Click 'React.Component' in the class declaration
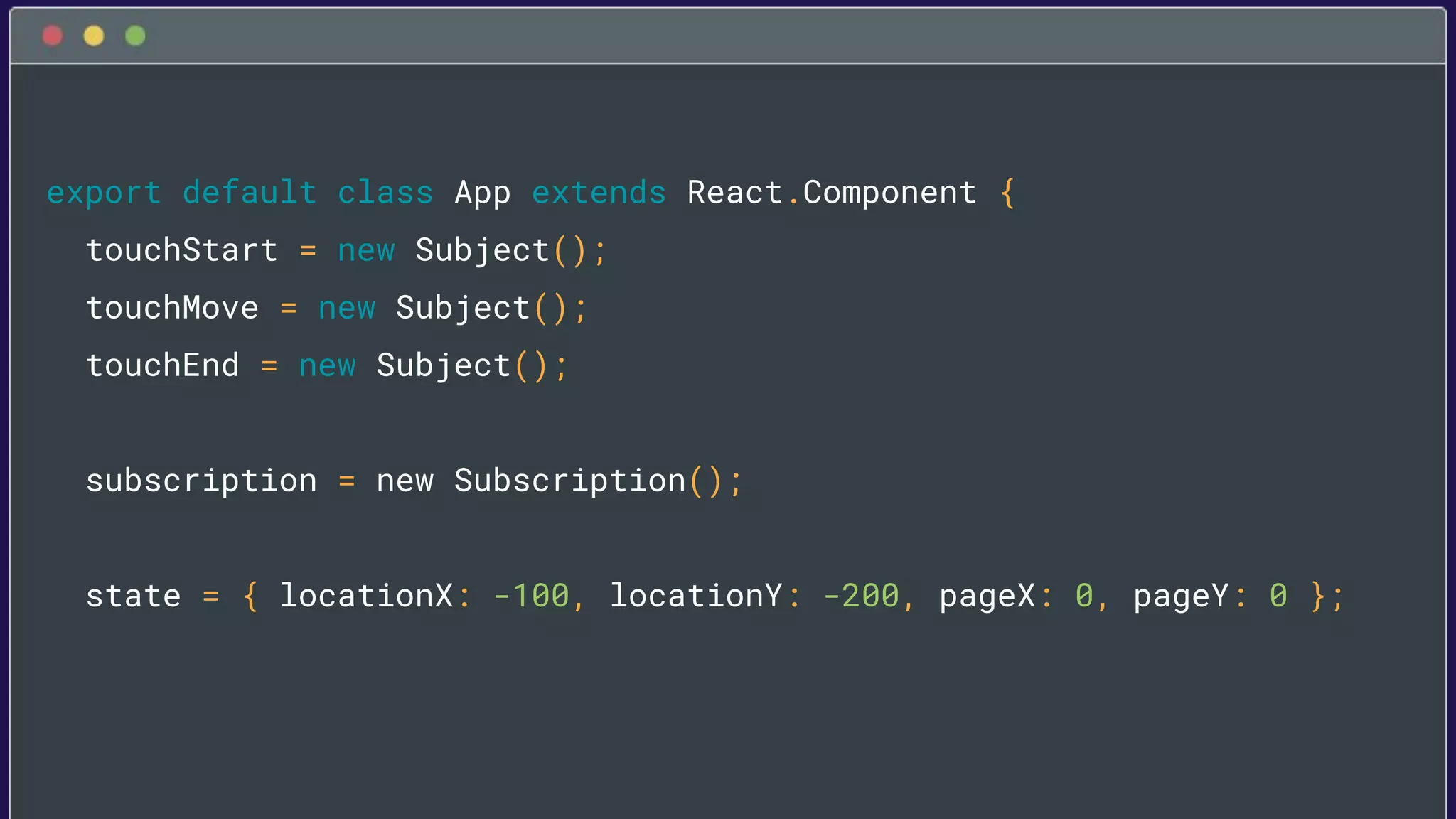 832,193
